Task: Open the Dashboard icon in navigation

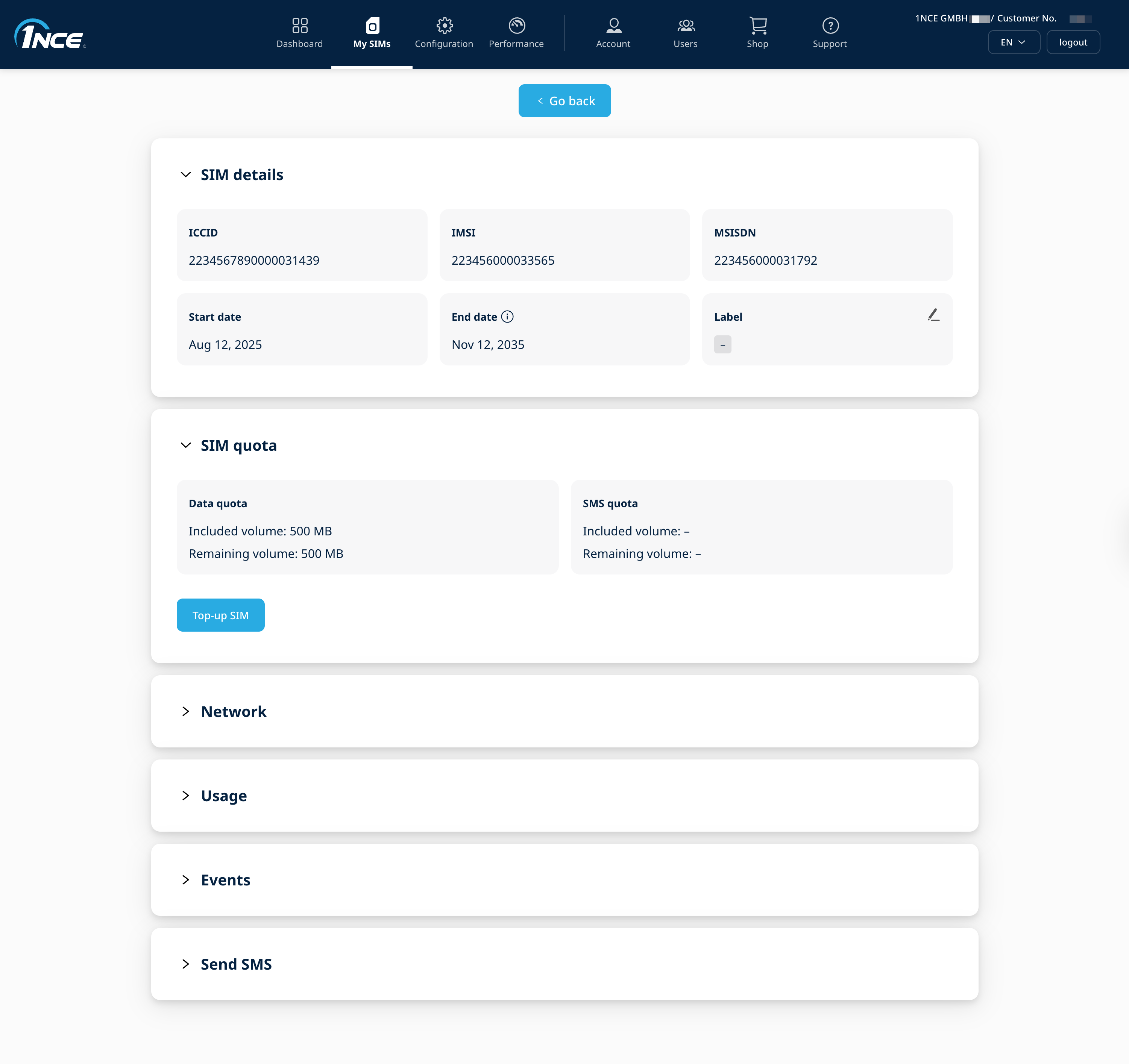Action: pyautogui.click(x=299, y=26)
